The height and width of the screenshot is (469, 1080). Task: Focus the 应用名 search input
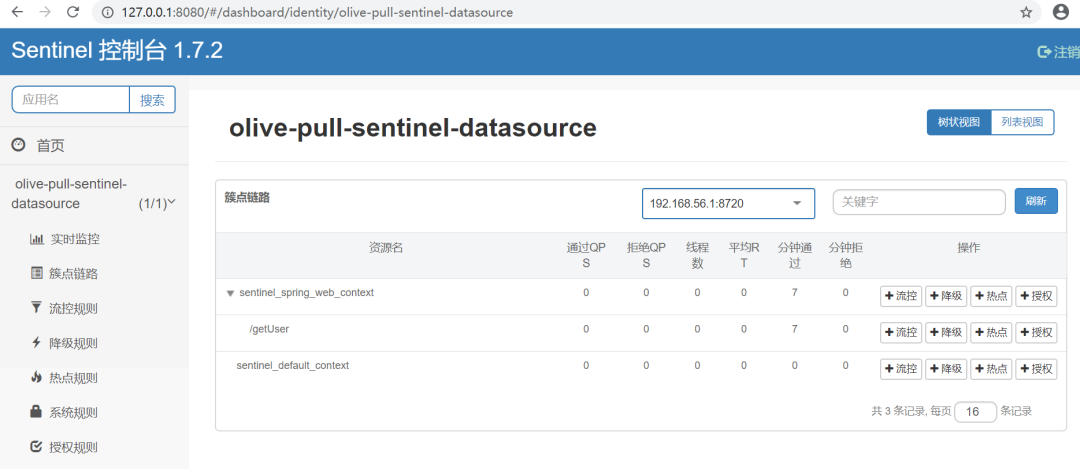tap(71, 100)
